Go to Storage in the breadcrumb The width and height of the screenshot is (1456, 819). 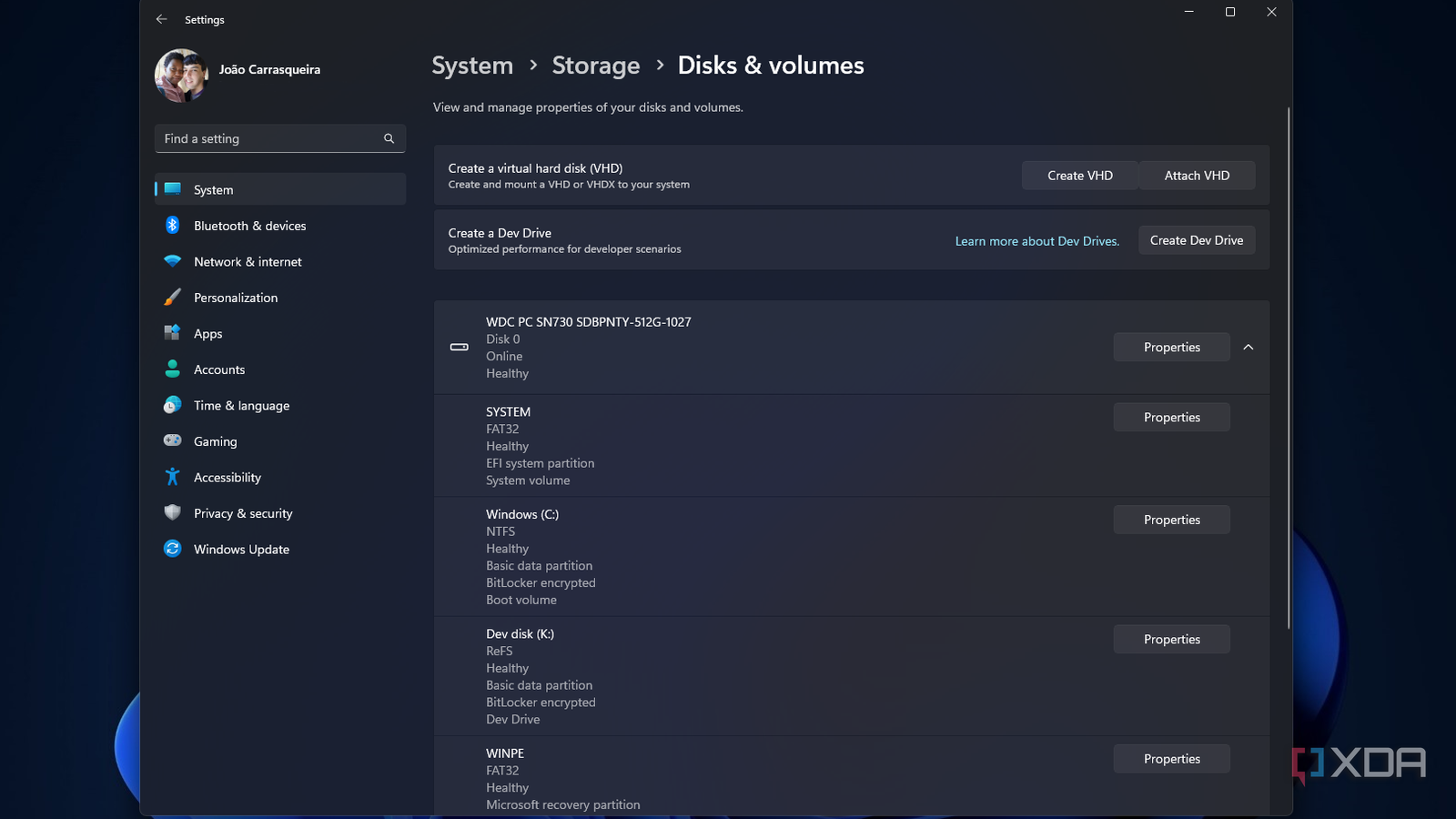pos(596,66)
